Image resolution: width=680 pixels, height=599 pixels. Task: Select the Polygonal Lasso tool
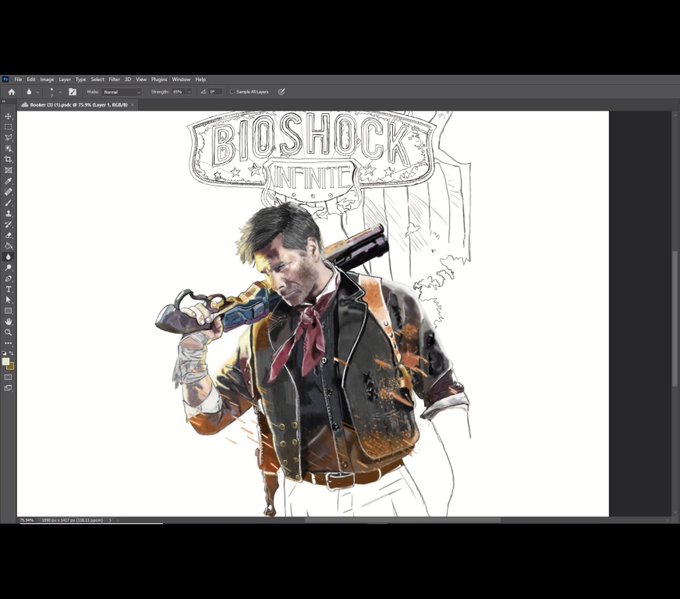pyautogui.click(x=8, y=138)
